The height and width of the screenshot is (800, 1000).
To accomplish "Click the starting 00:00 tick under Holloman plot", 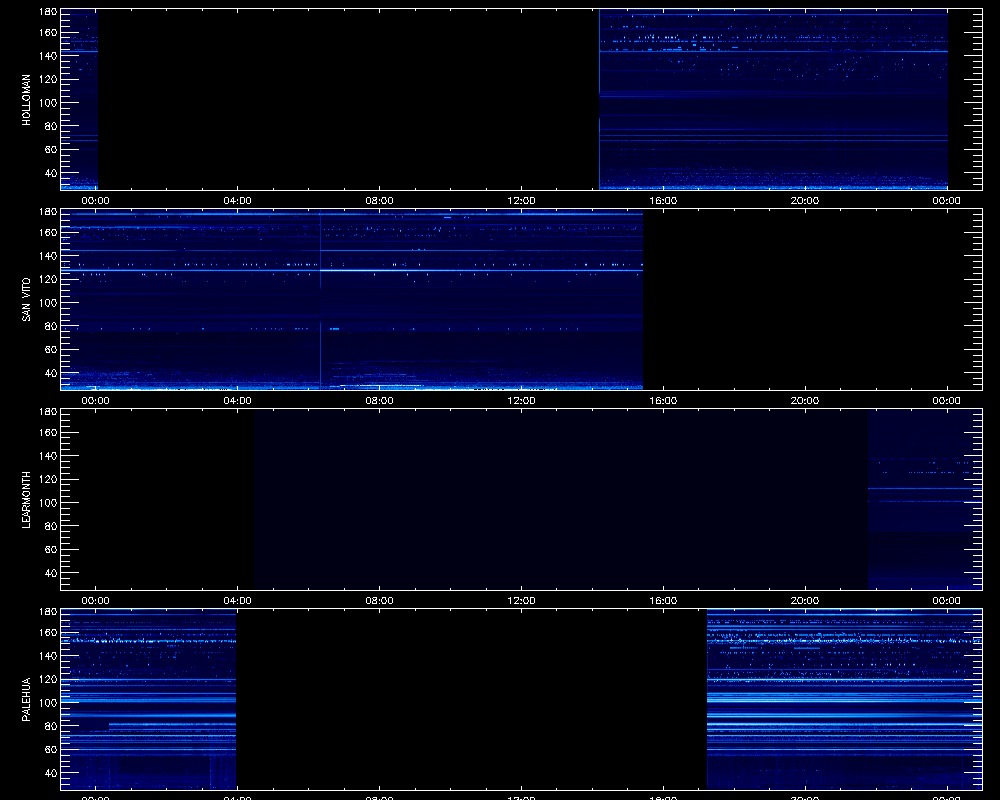I will point(96,200).
